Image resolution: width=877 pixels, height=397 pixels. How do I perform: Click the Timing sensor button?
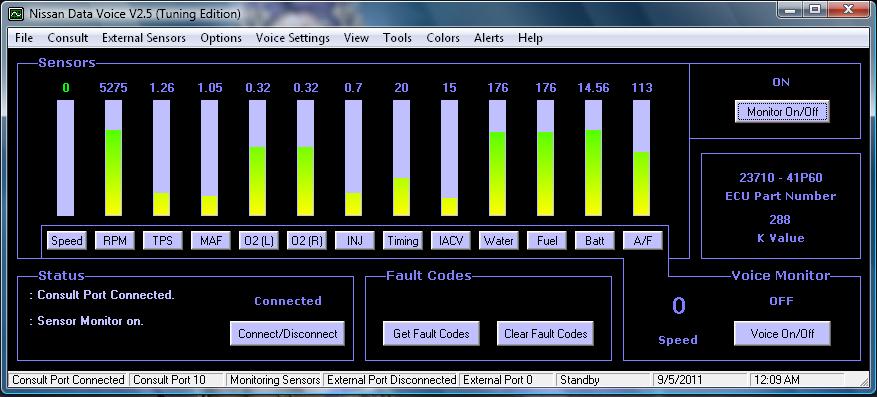(x=403, y=241)
